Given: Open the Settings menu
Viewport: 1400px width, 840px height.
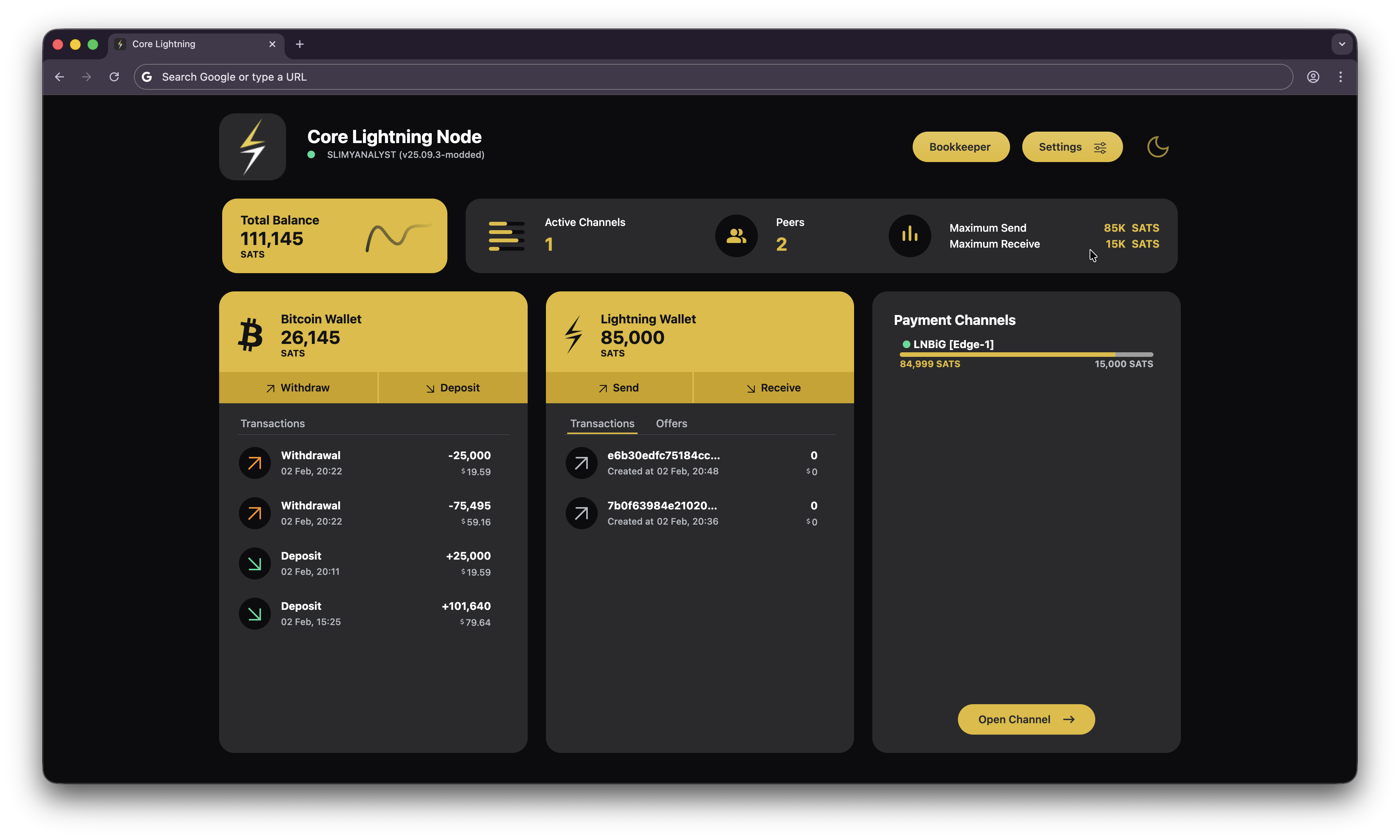Looking at the screenshot, I should pos(1072,147).
